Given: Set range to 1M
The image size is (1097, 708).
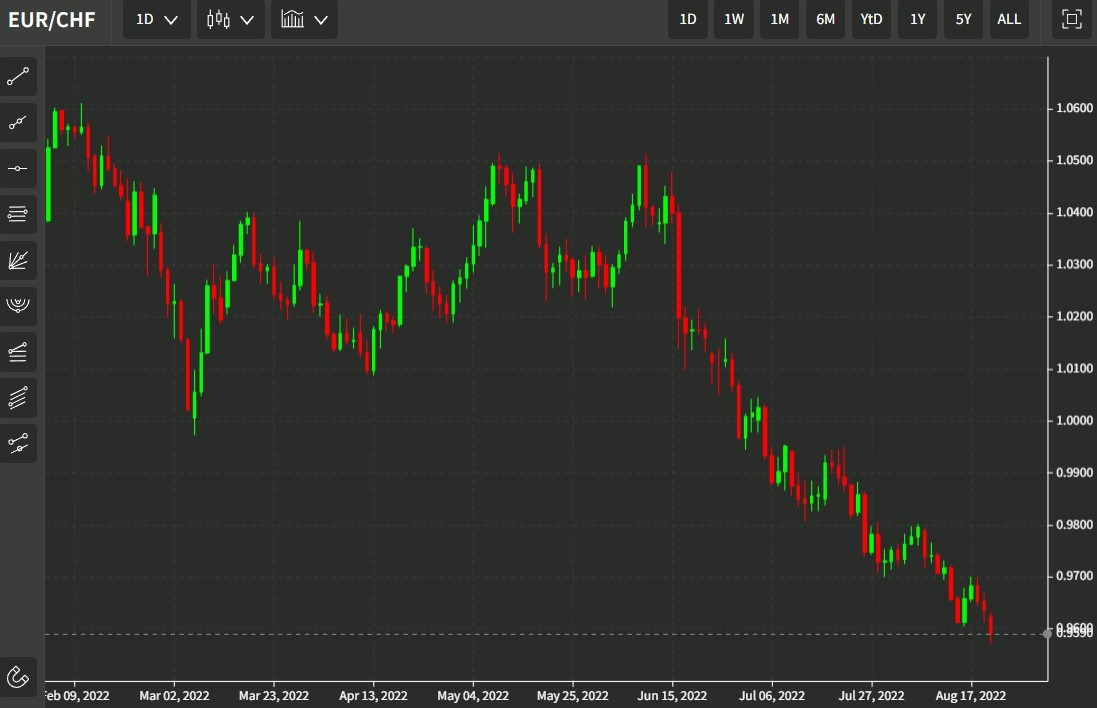Looking at the screenshot, I should [x=779, y=19].
